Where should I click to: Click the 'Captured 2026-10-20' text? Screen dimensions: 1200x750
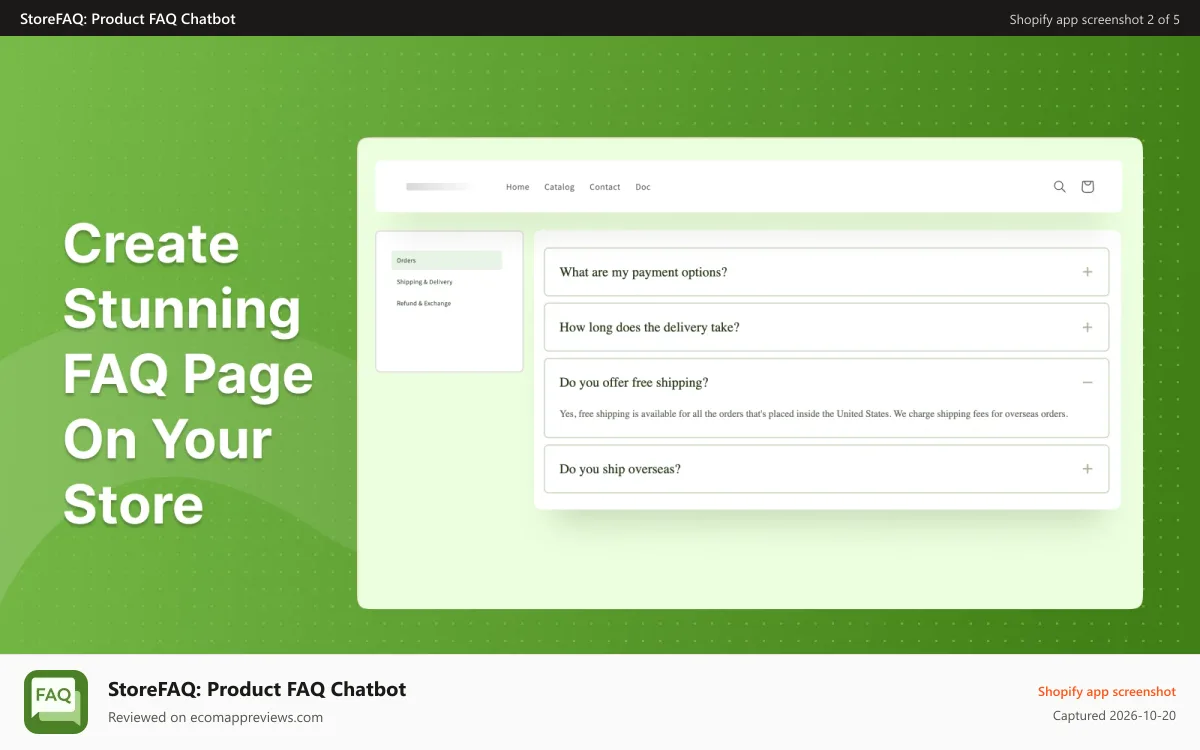point(1114,716)
